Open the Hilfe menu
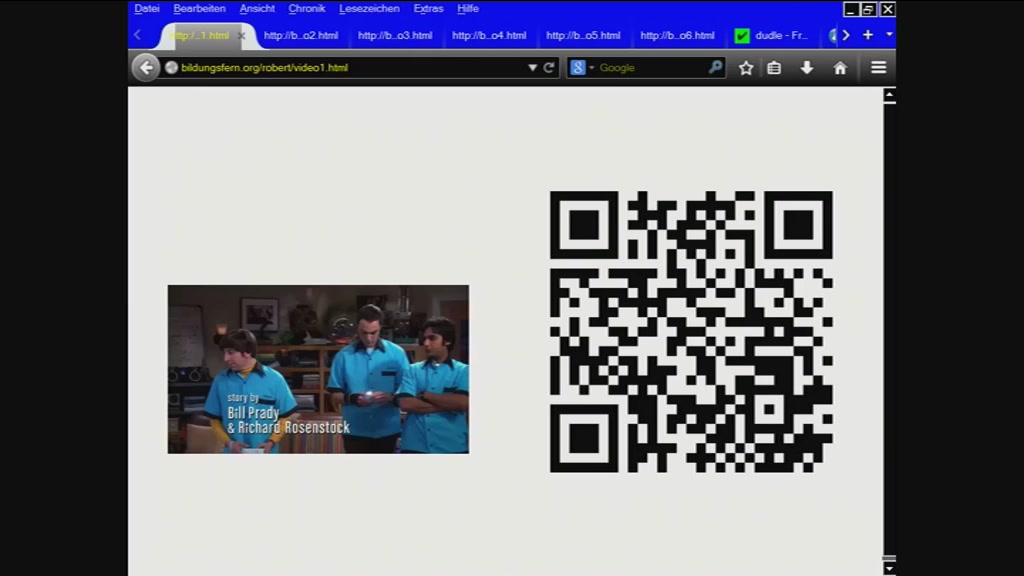 (468, 8)
